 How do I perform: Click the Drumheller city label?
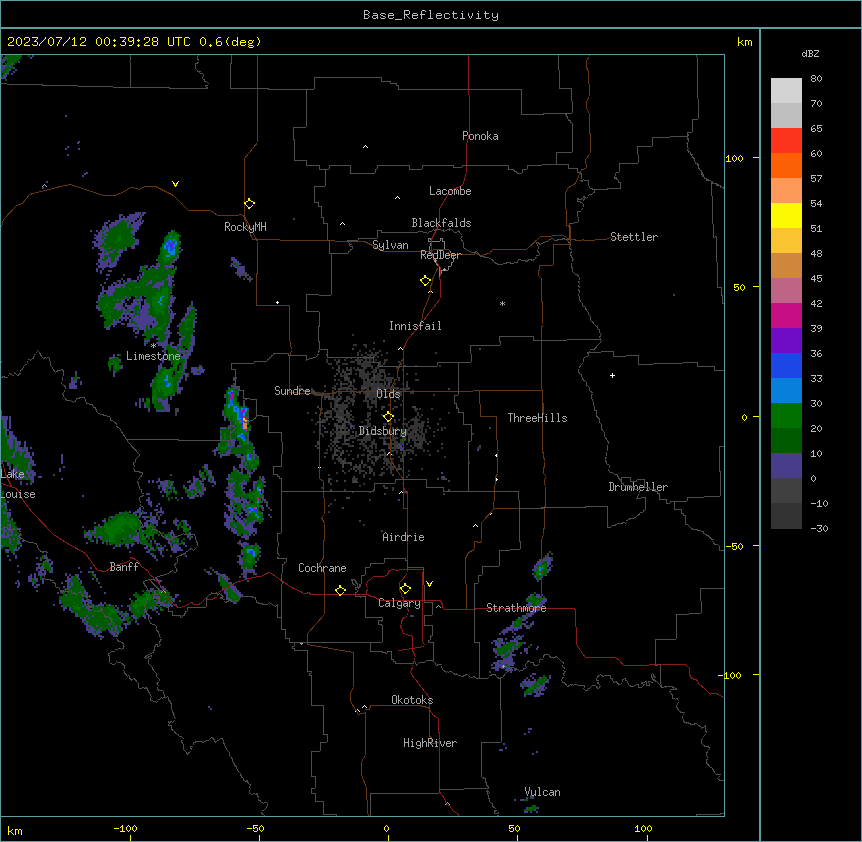[638, 487]
